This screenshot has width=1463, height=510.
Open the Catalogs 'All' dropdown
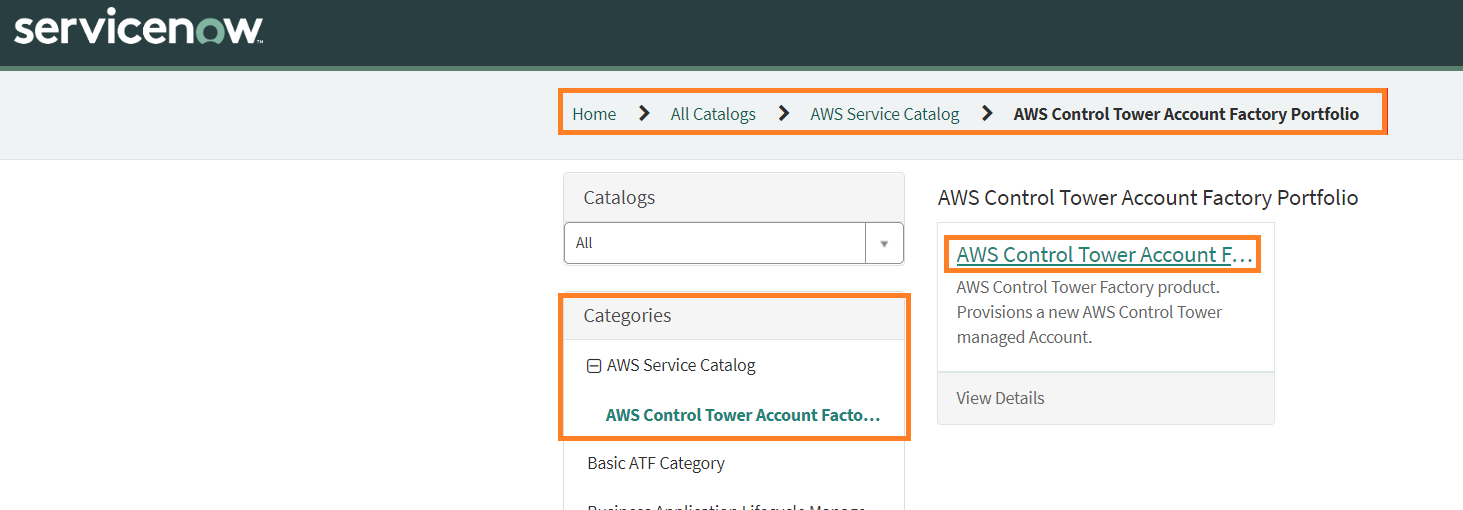734,243
